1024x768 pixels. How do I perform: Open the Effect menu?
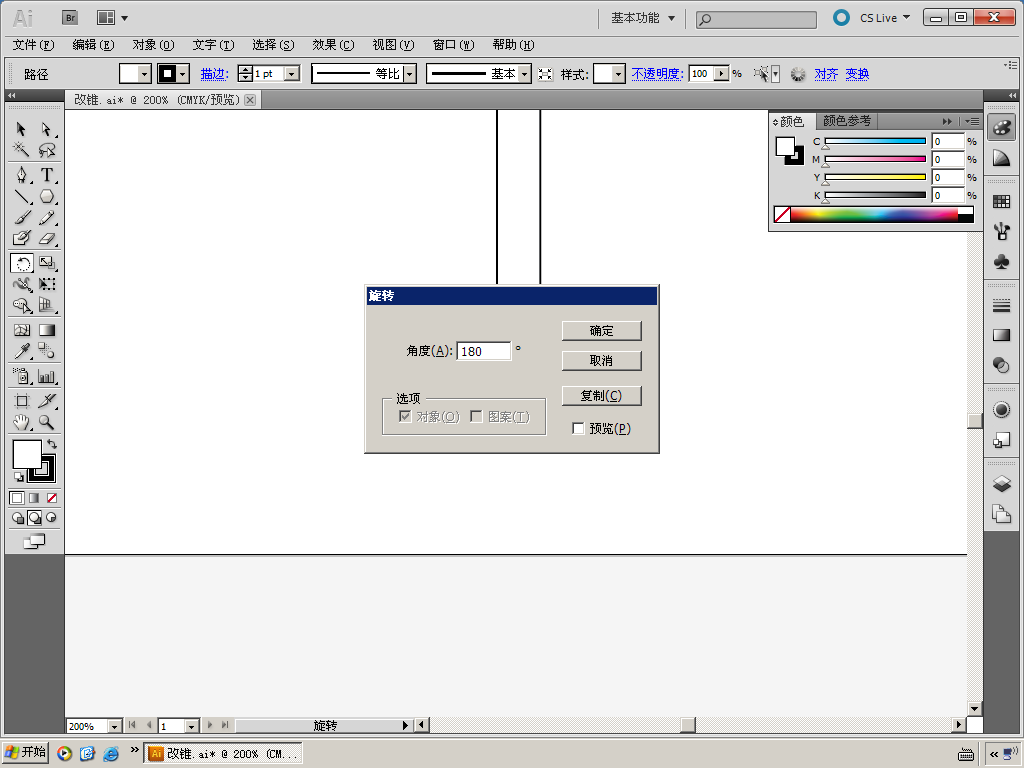point(333,45)
